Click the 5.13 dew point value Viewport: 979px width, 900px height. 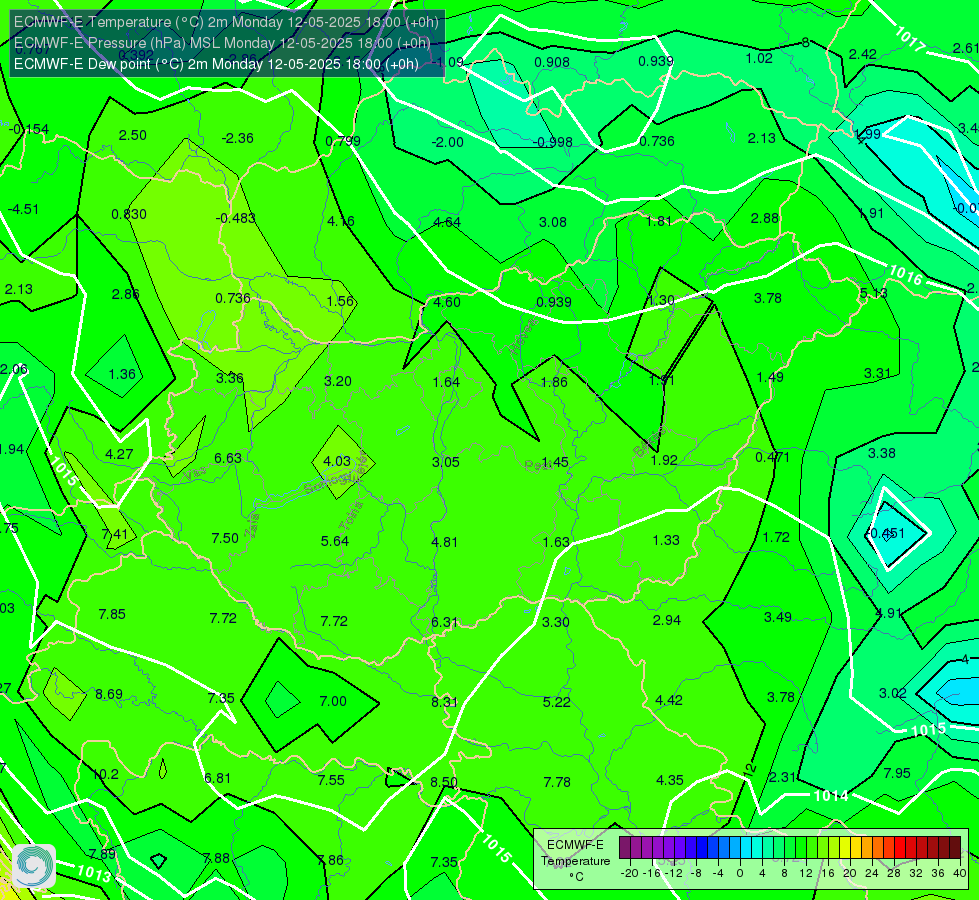point(873,294)
